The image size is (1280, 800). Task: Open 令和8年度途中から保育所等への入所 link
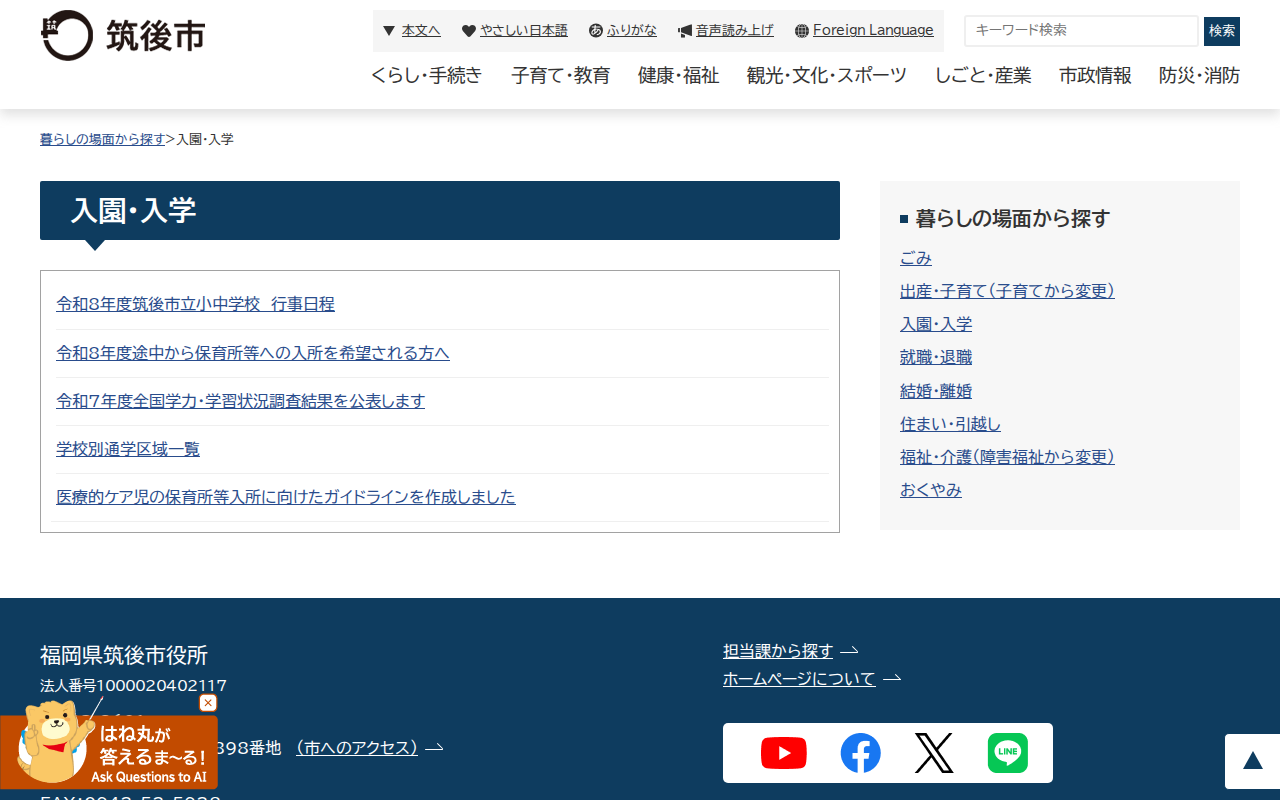tap(253, 353)
